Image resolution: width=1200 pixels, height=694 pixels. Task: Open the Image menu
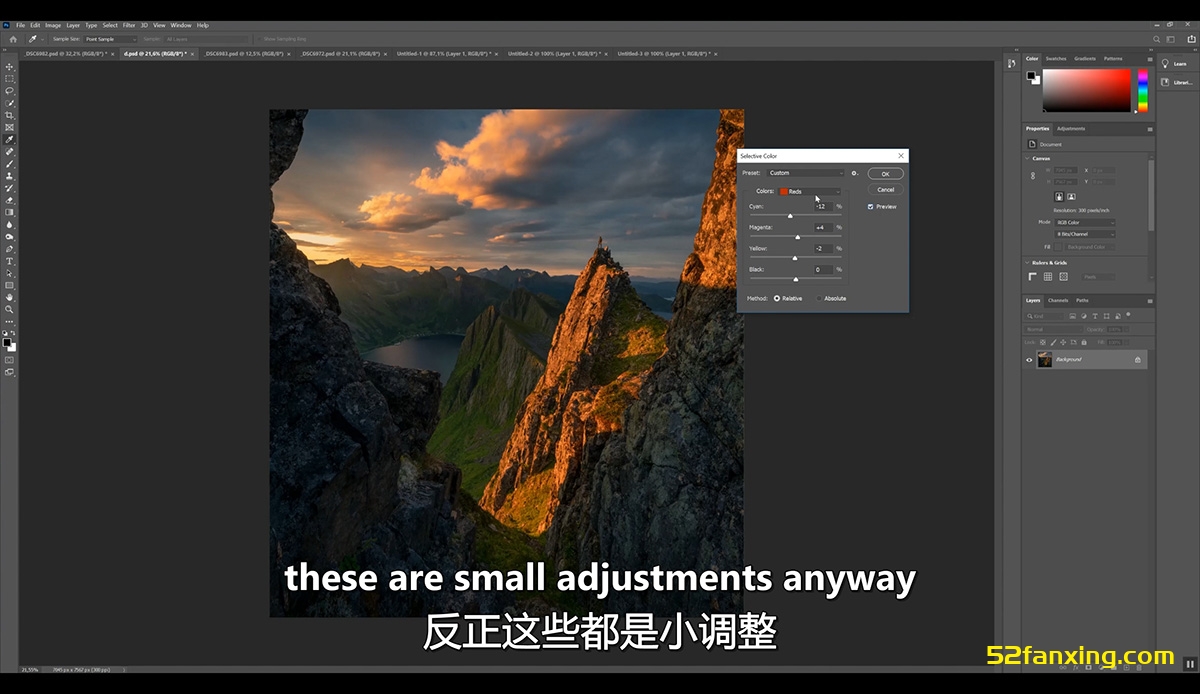click(x=53, y=25)
